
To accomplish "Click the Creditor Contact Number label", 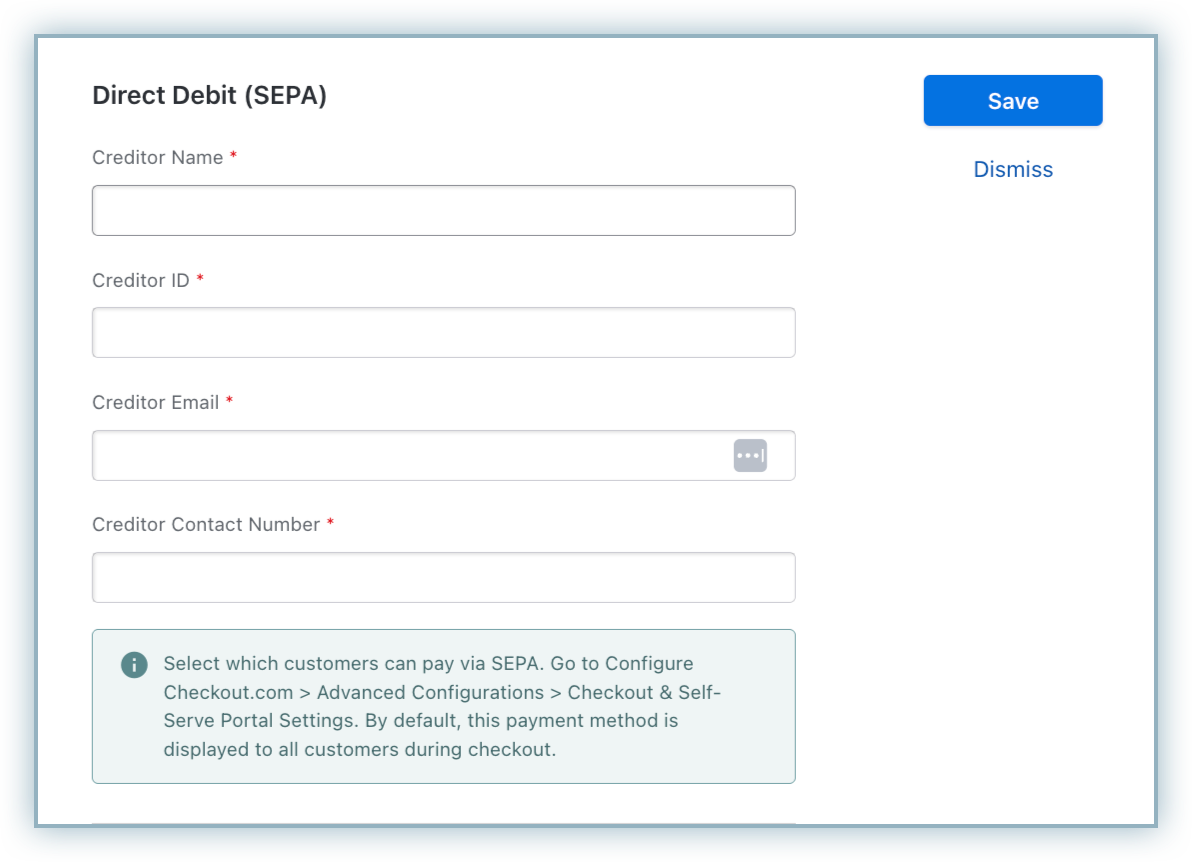I will [206, 525].
